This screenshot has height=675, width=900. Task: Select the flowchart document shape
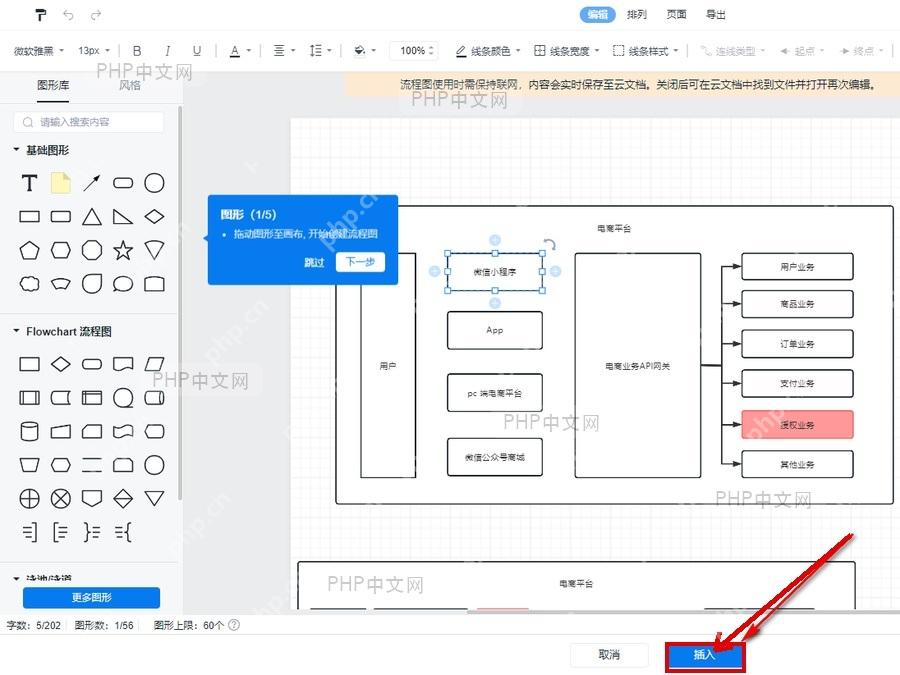pyautogui.click(x=123, y=364)
